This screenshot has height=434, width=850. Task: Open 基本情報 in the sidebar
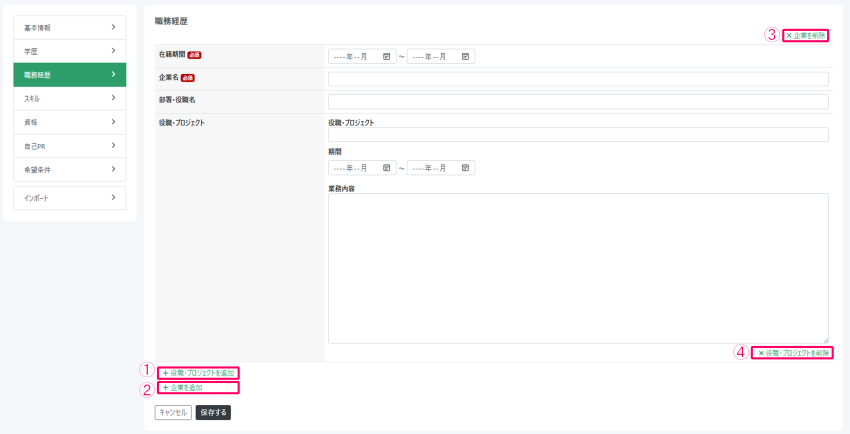tap(69, 26)
